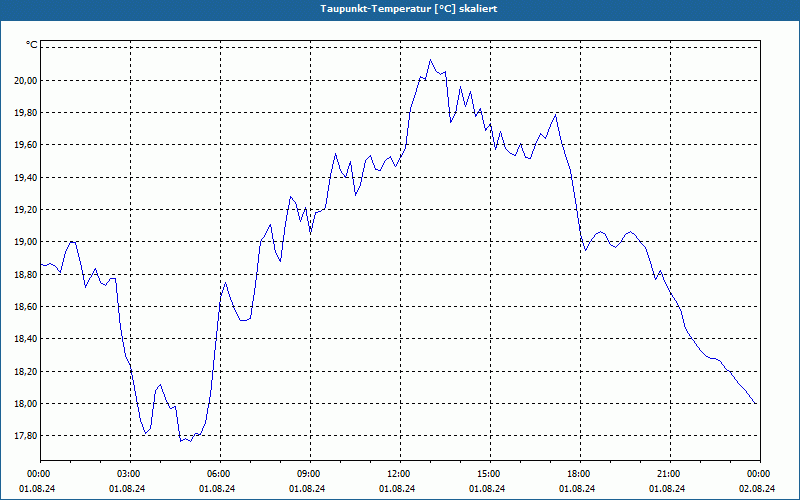Click the x-axis time label 06:00
The image size is (800, 500).
tap(220, 474)
